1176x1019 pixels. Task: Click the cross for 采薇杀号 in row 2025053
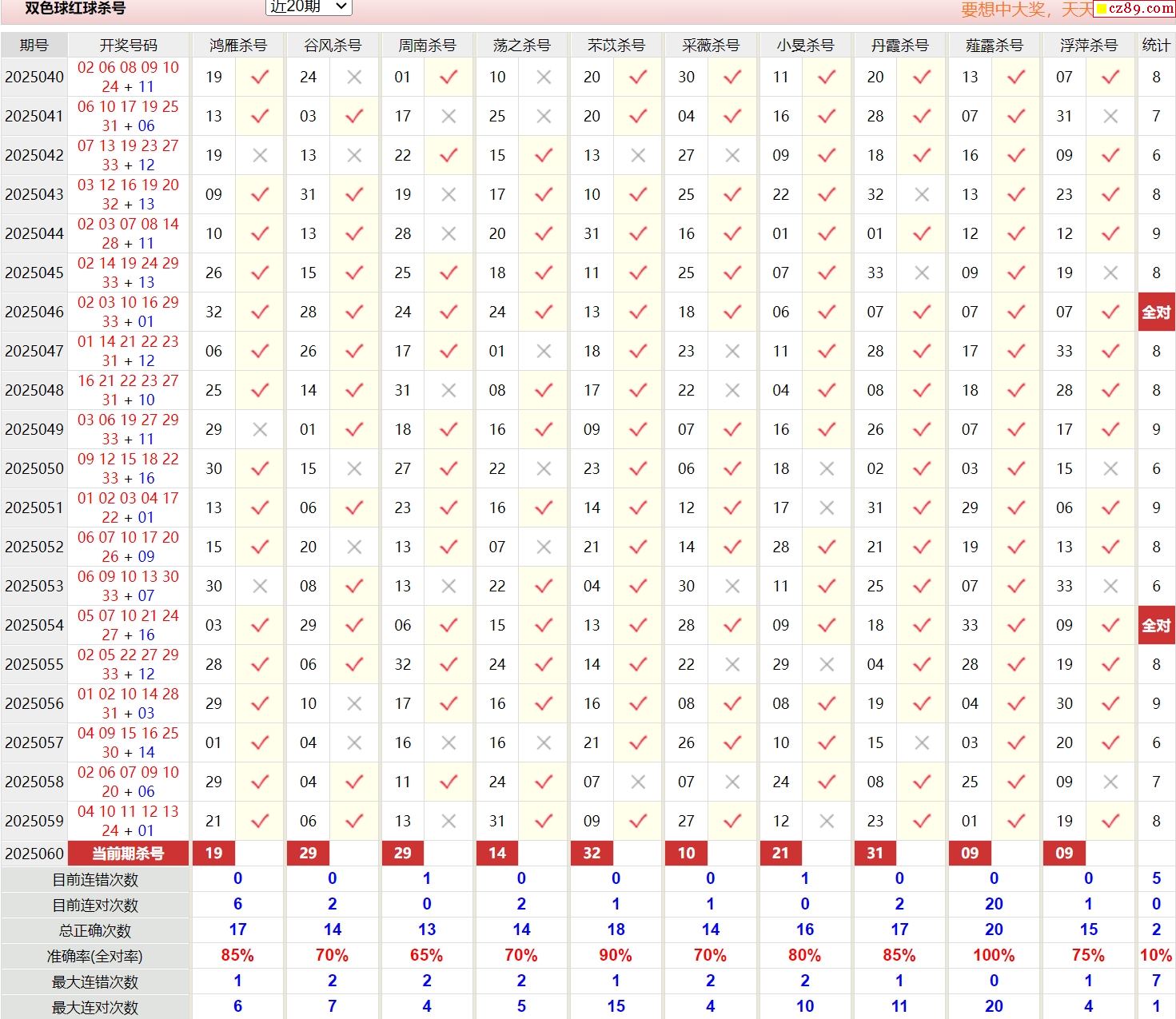(732, 587)
